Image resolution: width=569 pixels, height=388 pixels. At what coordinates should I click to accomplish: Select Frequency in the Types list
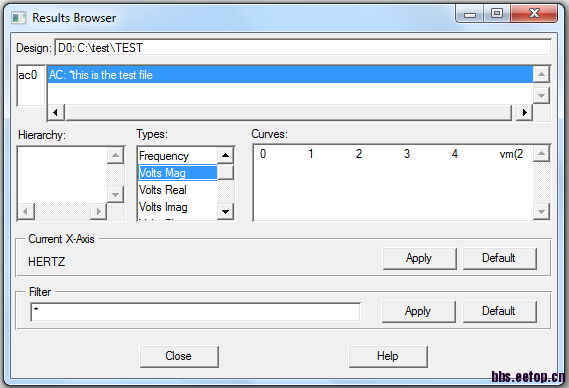(178, 156)
